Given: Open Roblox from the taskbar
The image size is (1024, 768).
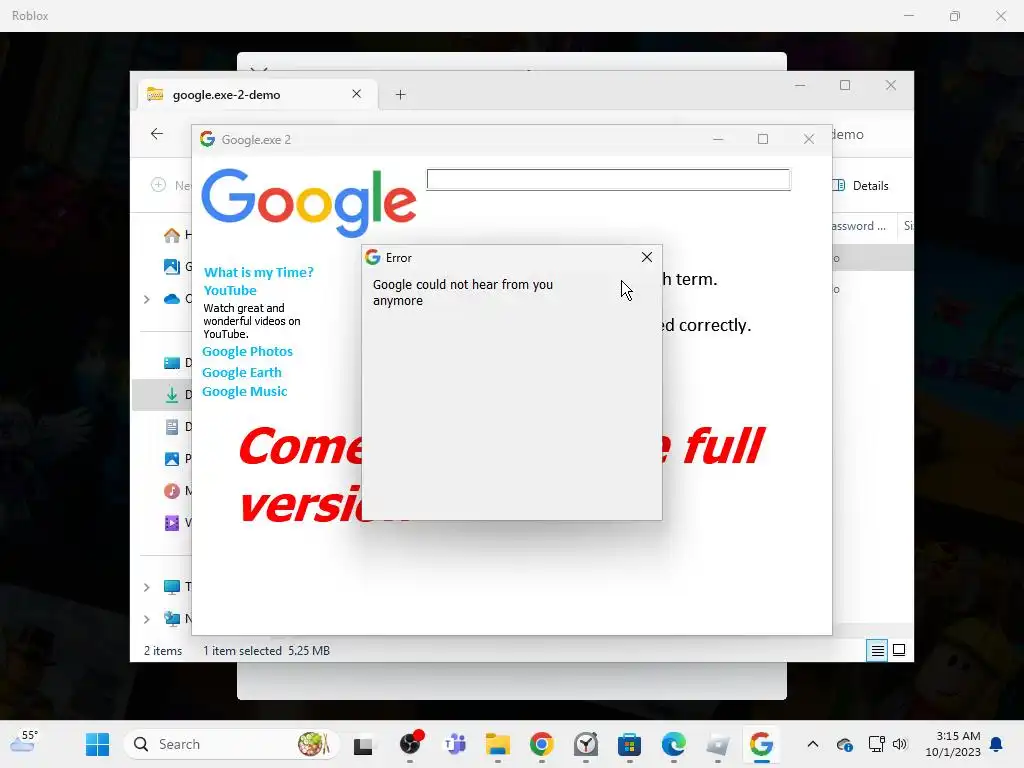Looking at the screenshot, I should (x=718, y=744).
